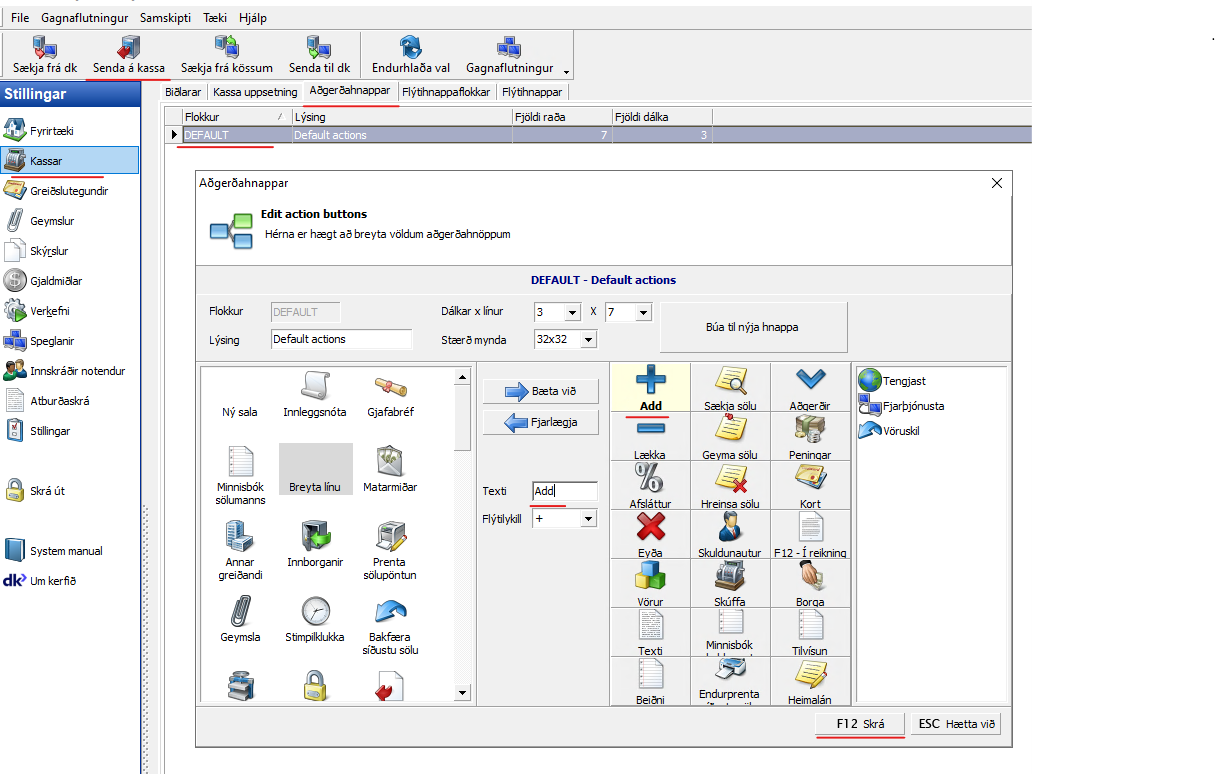The image size is (1215, 774).
Task: Click Senda á kassa toolbar icon
Action: click(129, 48)
